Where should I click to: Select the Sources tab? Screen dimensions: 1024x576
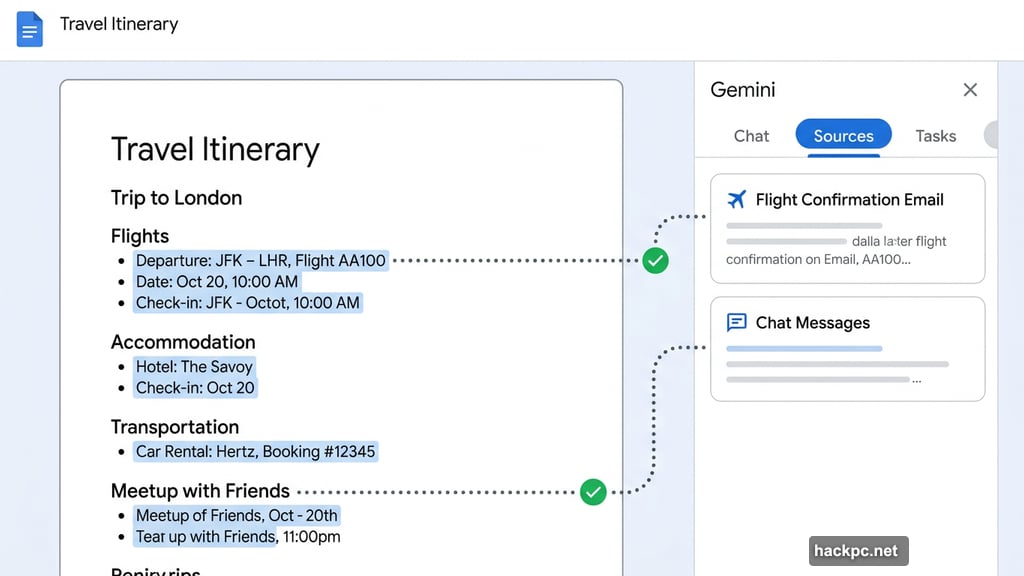pos(843,136)
